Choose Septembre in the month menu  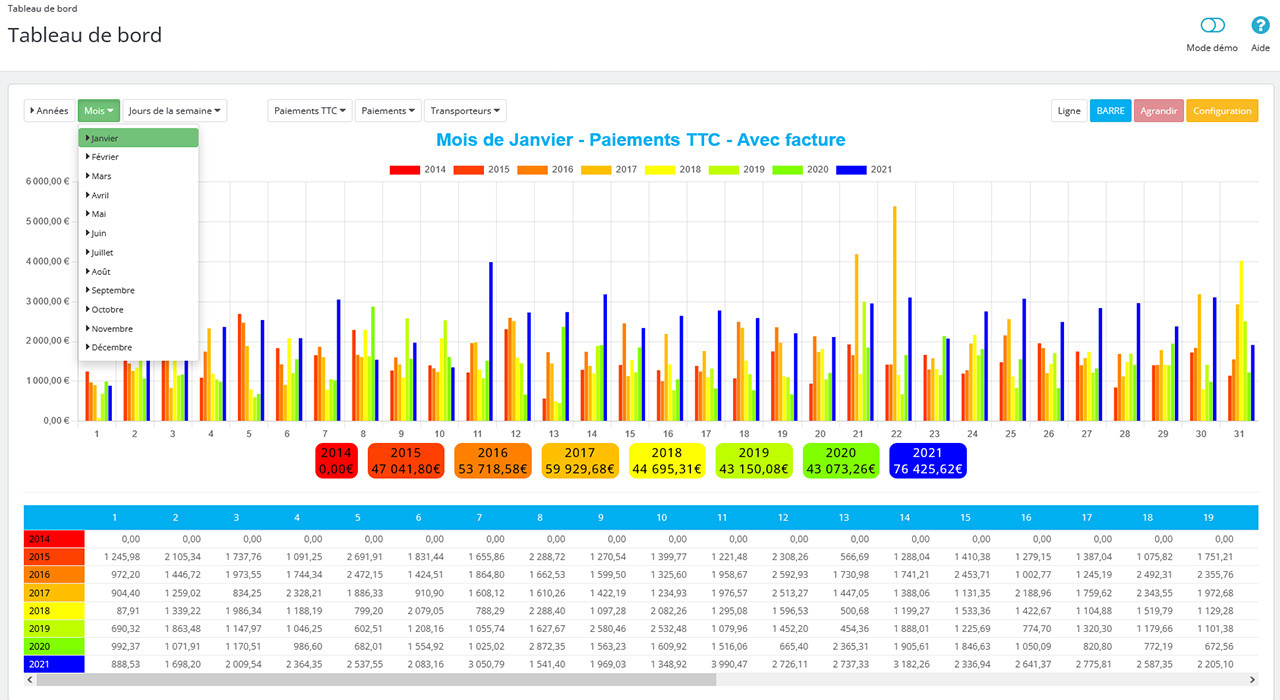coord(138,291)
